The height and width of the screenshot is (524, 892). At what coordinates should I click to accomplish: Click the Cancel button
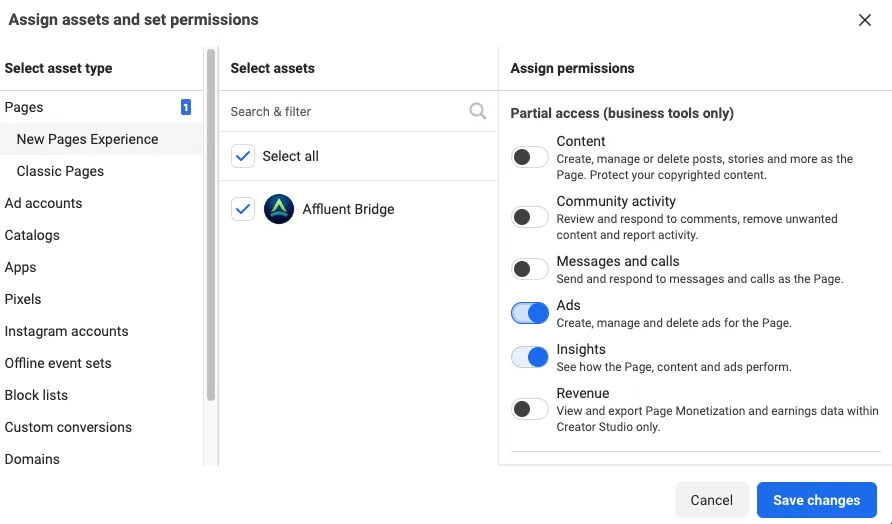pyautogui.click(x=712, y=500)
